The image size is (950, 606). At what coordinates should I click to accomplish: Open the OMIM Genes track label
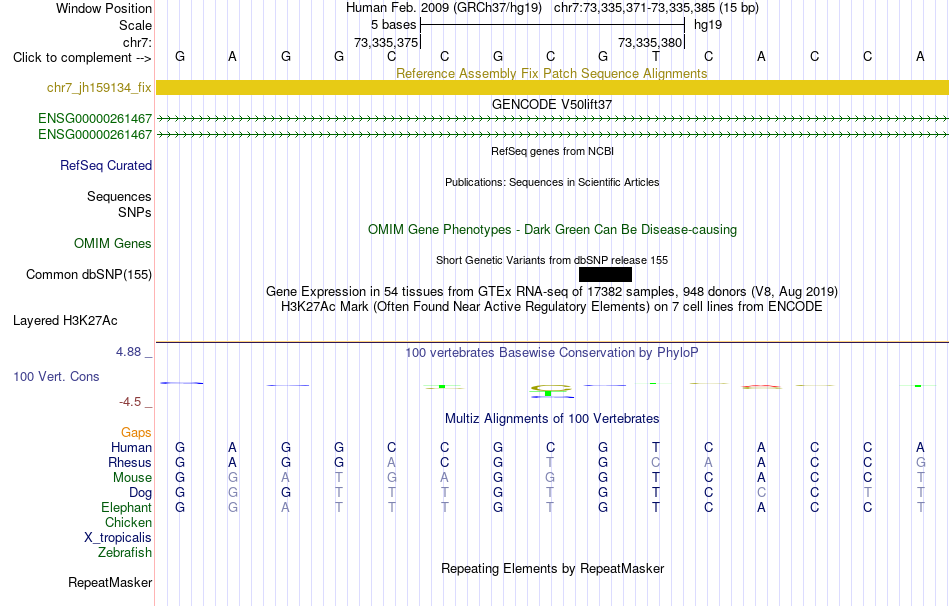(113, 244)
